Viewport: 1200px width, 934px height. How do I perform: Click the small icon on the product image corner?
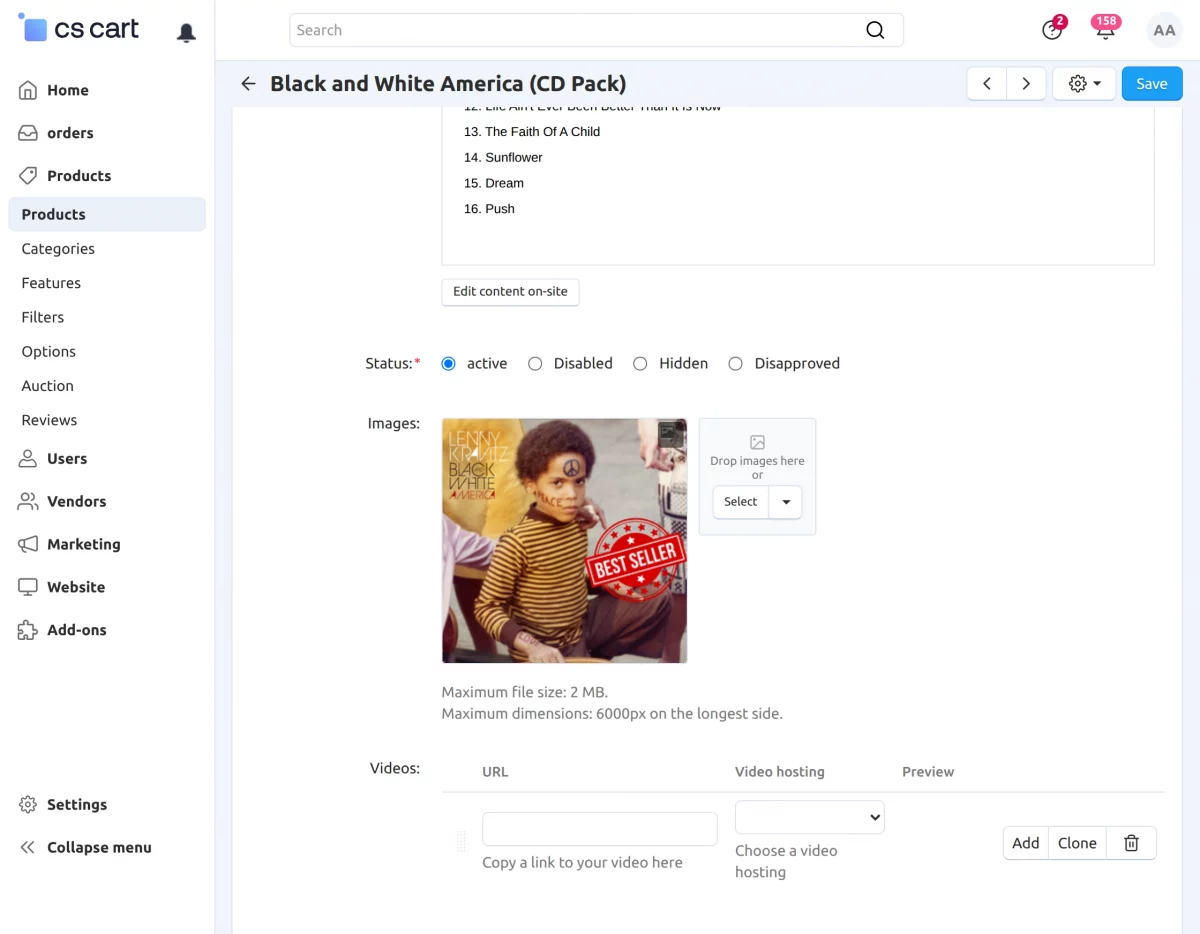click(x=671, y=433)
